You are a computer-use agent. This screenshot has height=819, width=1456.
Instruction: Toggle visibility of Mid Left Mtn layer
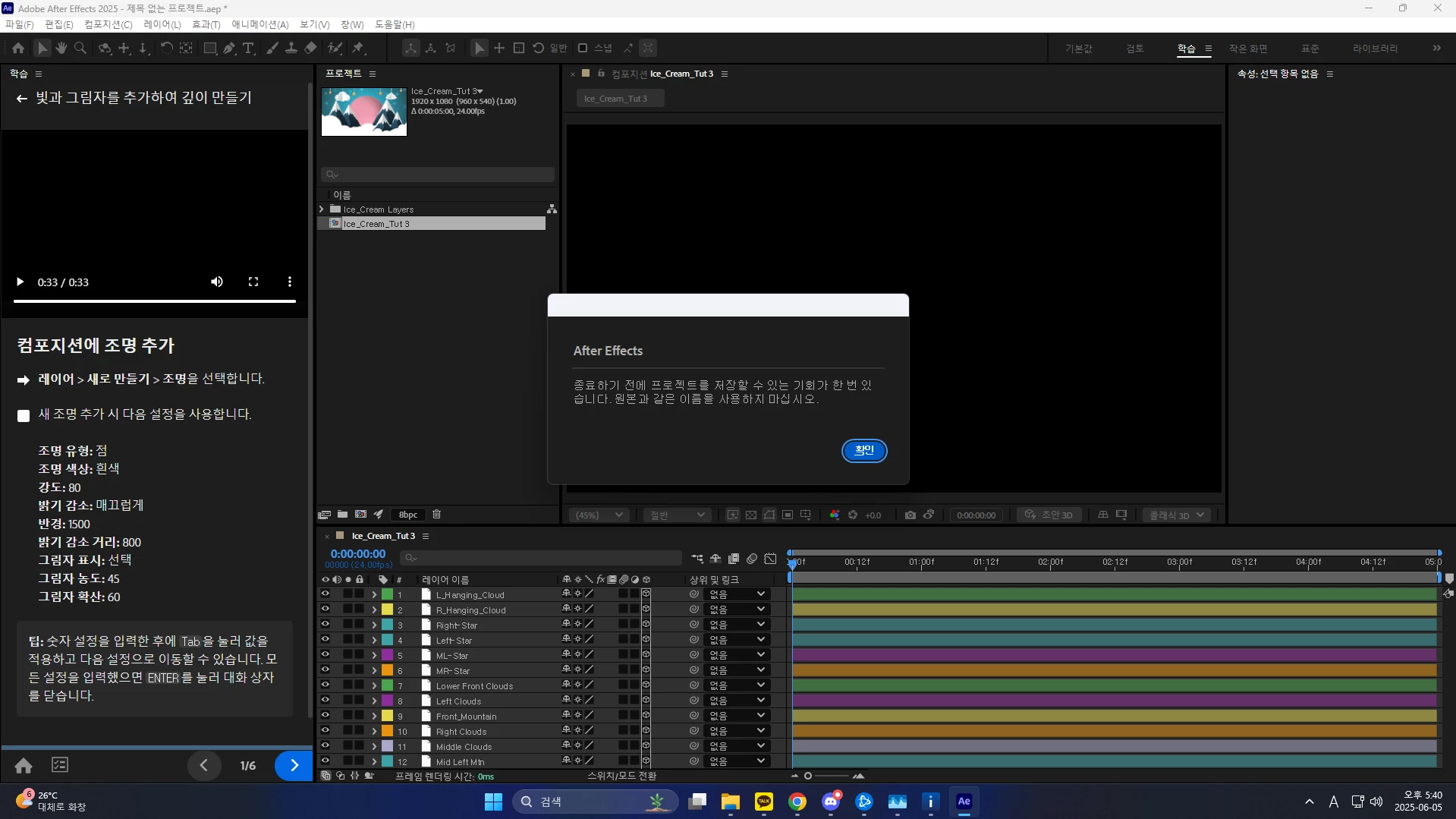tap(325, 761)
